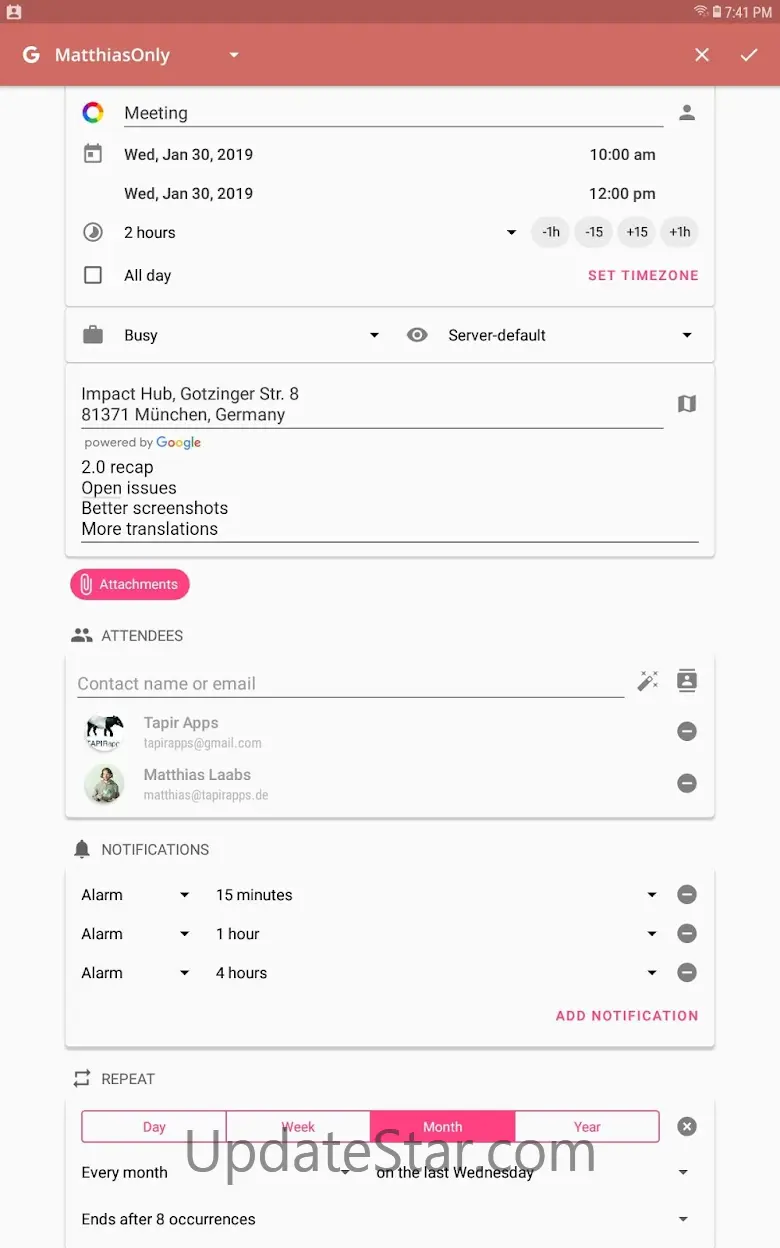Discard the event with the X icon

click(x=702, y=55)
